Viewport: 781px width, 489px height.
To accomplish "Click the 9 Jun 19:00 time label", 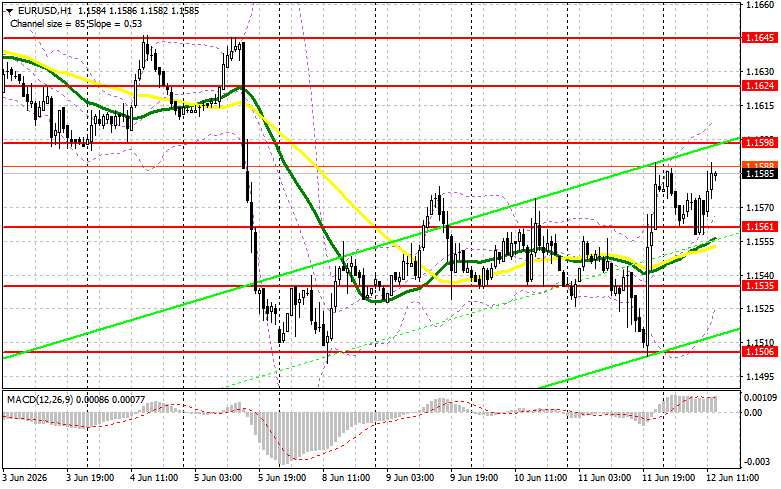I will coord(474,478).
